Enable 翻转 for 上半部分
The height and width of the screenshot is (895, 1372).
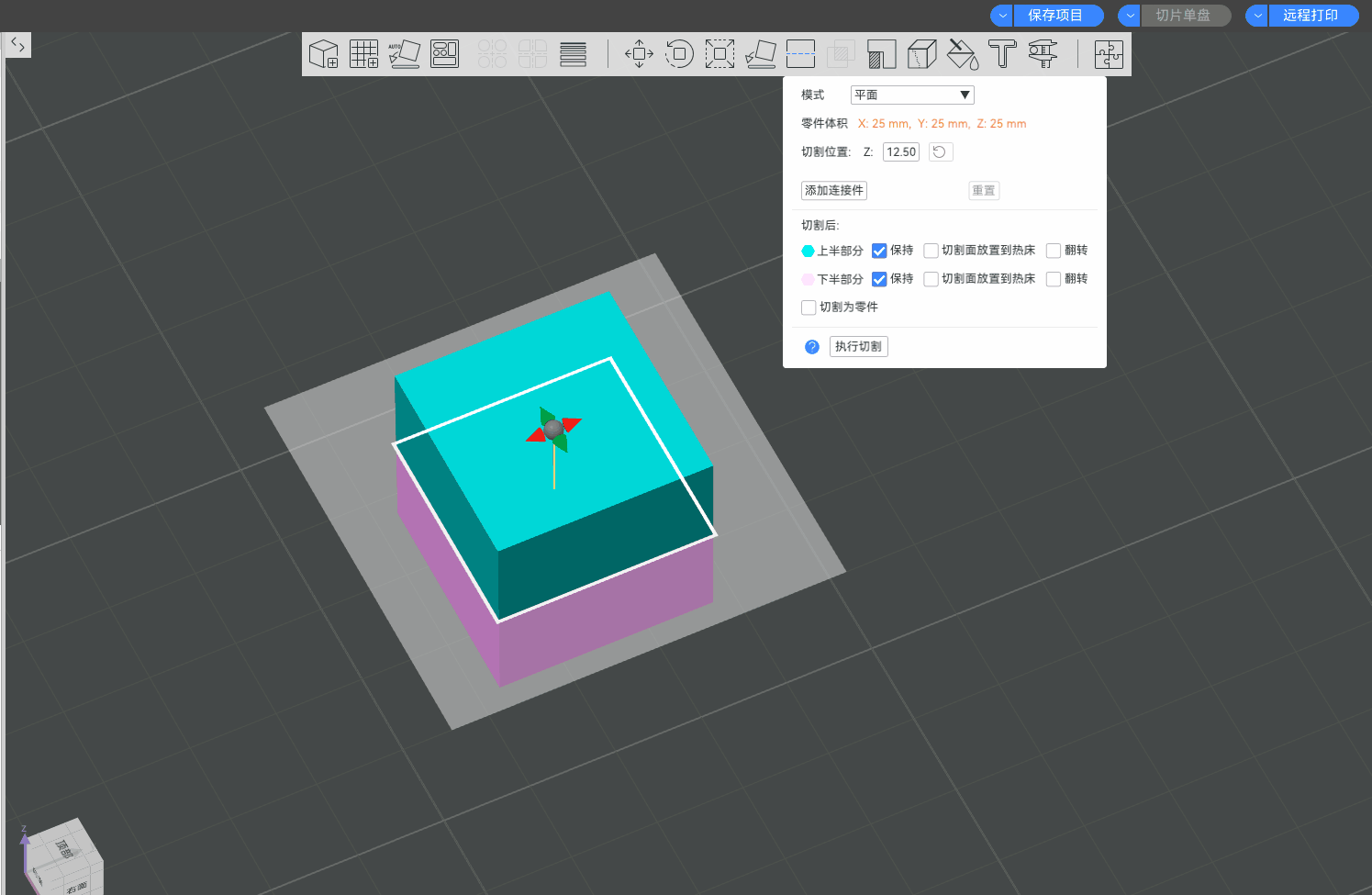point(1054,251)
